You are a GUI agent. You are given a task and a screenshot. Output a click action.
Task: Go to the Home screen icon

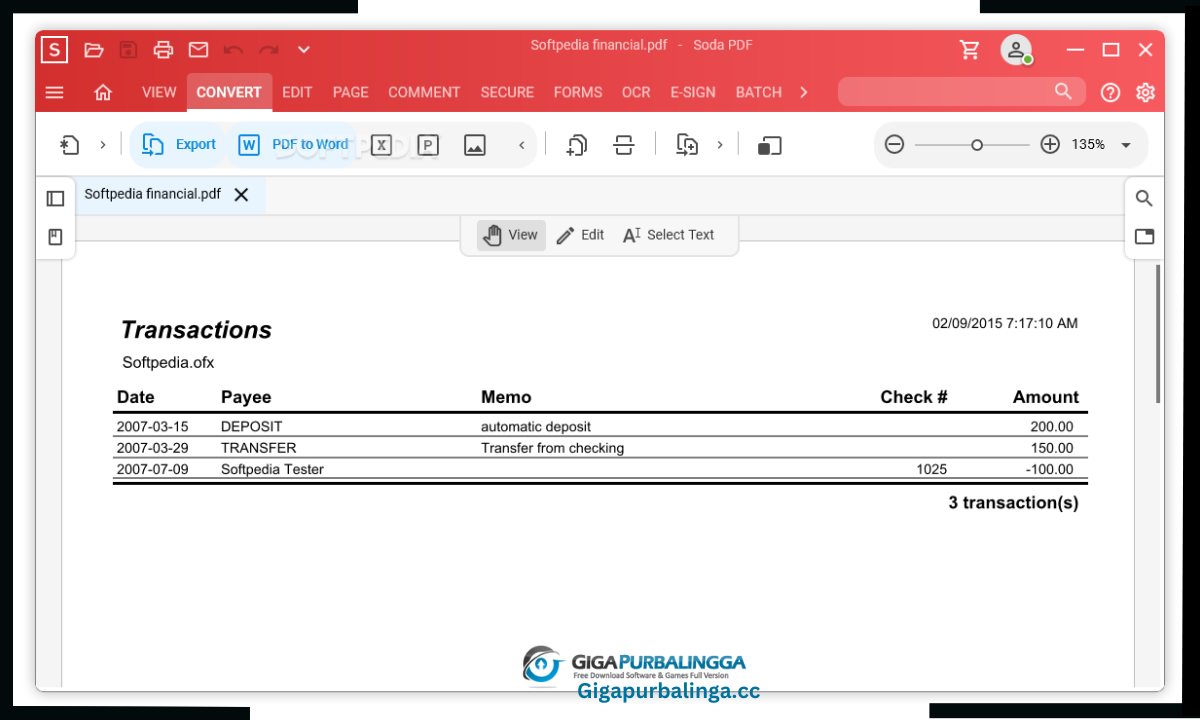(x=103, y=92)
